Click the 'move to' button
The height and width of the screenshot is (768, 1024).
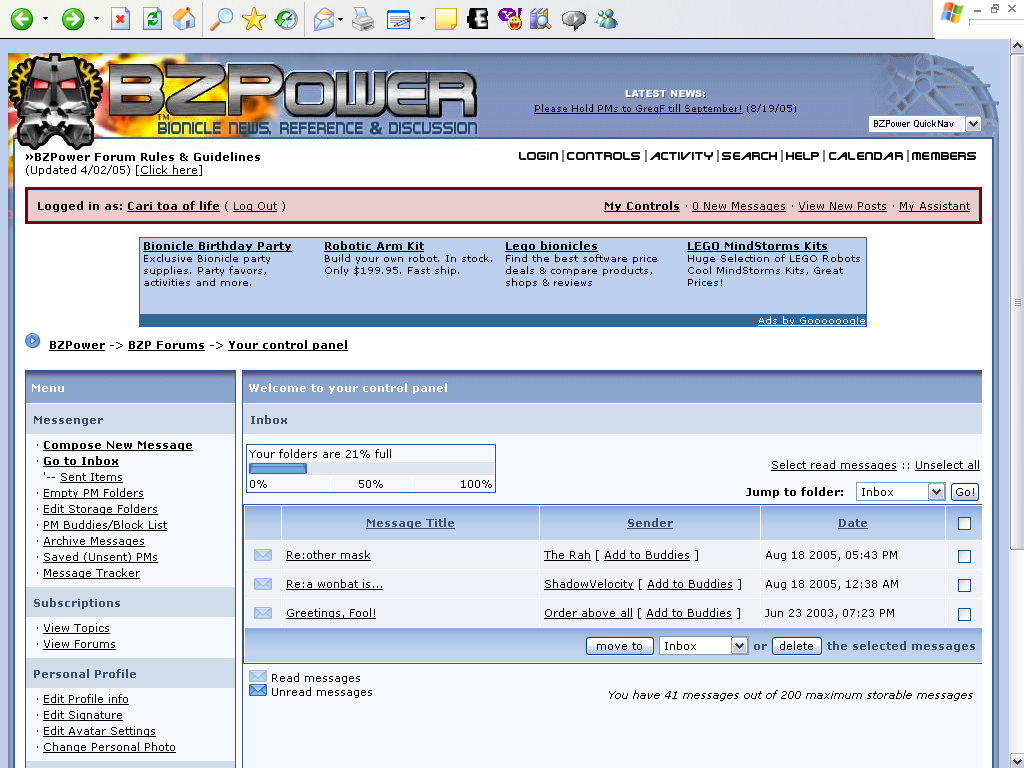click(x=619, y=646)
